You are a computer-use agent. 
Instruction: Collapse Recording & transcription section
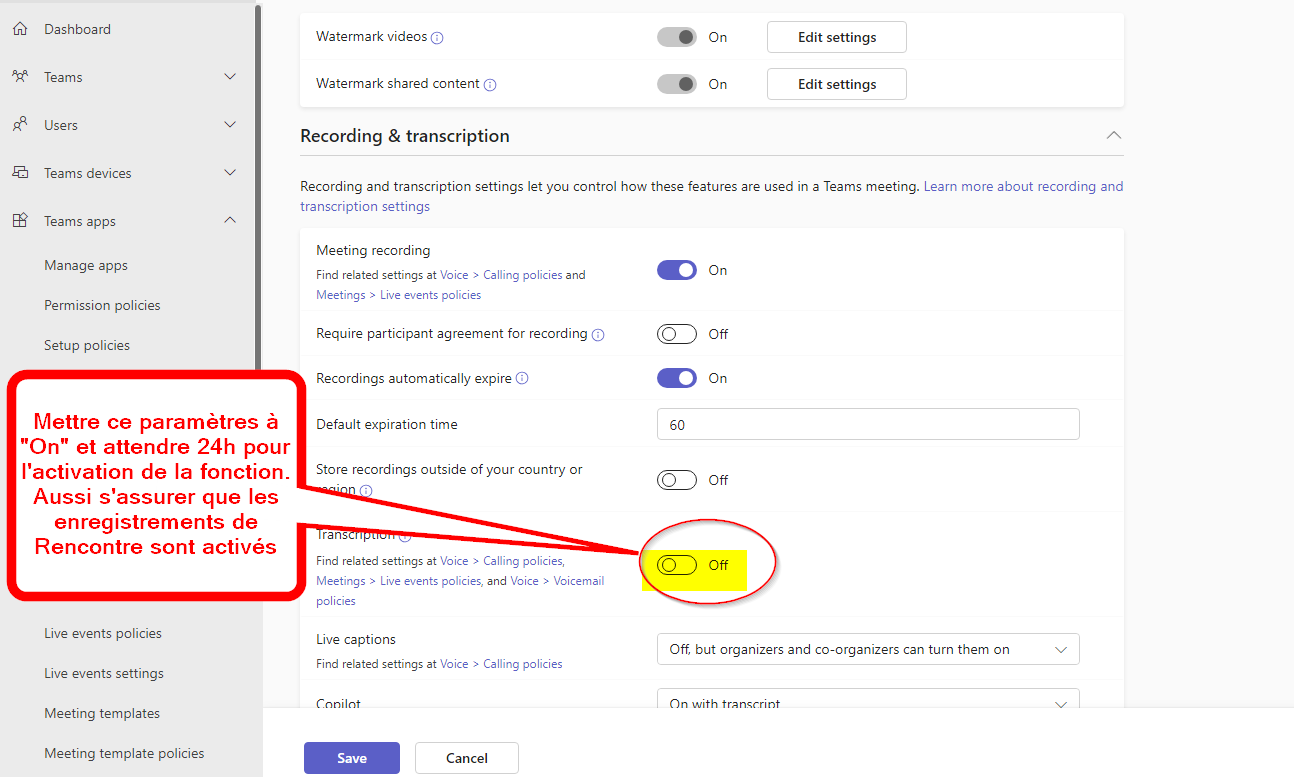1113,135
